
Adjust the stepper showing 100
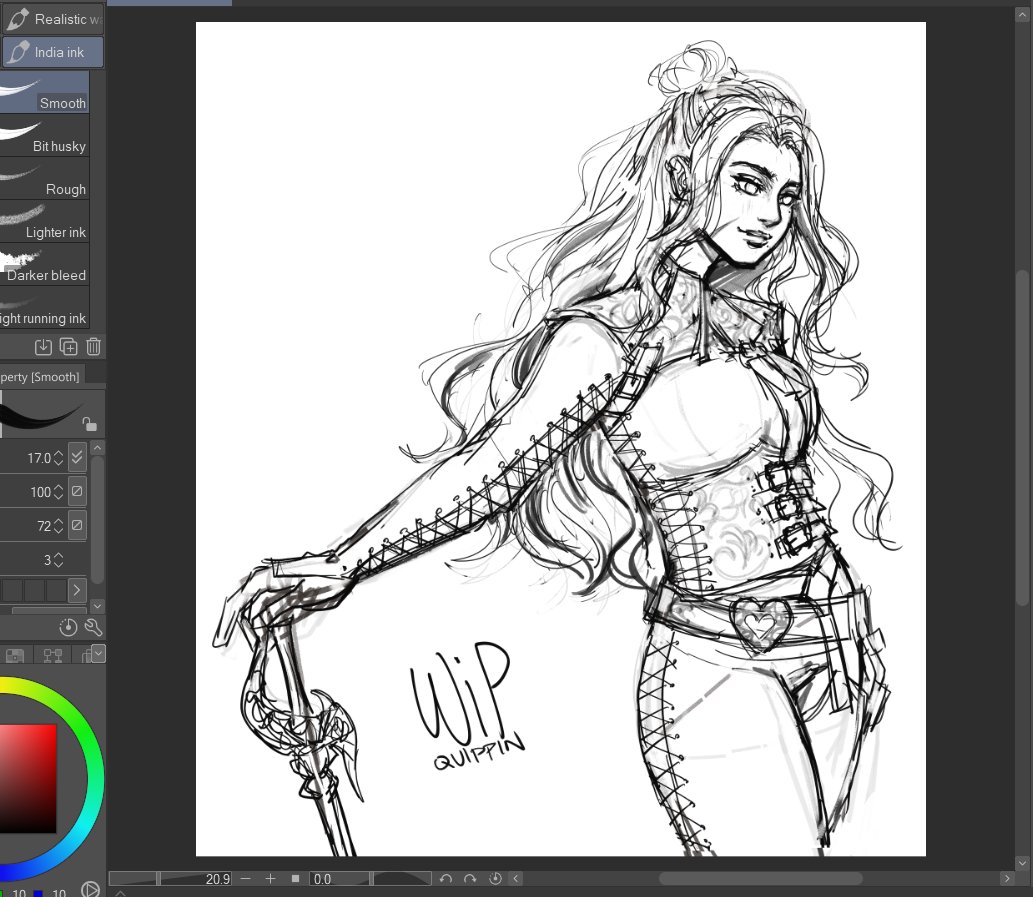pyautogui.click(x=59, y=492)
